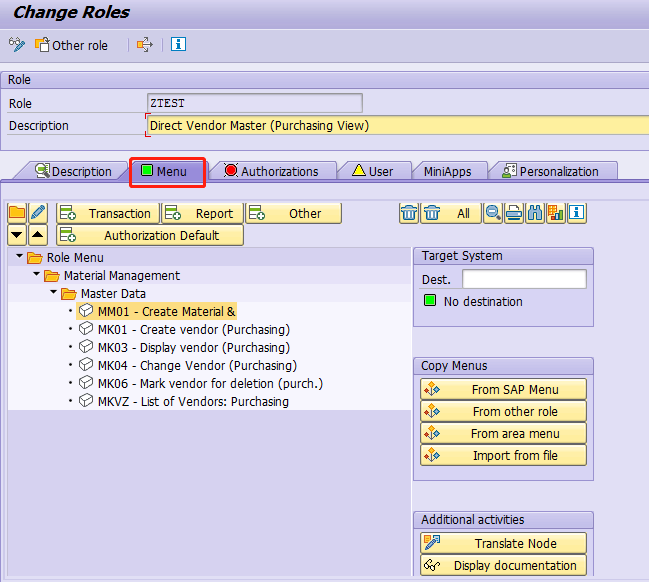The image size is (649, 582).
Task: Click the transport role truck icon
Action: tap(144, 44)
